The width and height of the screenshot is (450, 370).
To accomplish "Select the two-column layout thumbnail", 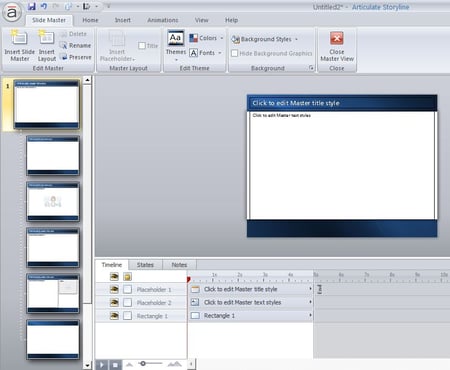I will (53, 294).
